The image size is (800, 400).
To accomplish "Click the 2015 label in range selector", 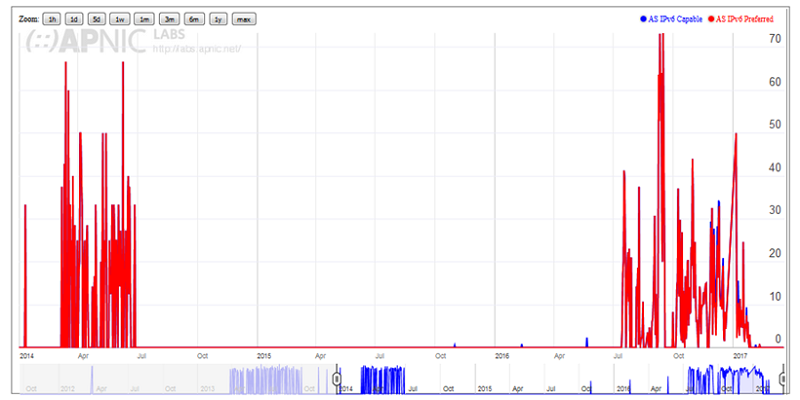I will (484, 388).
